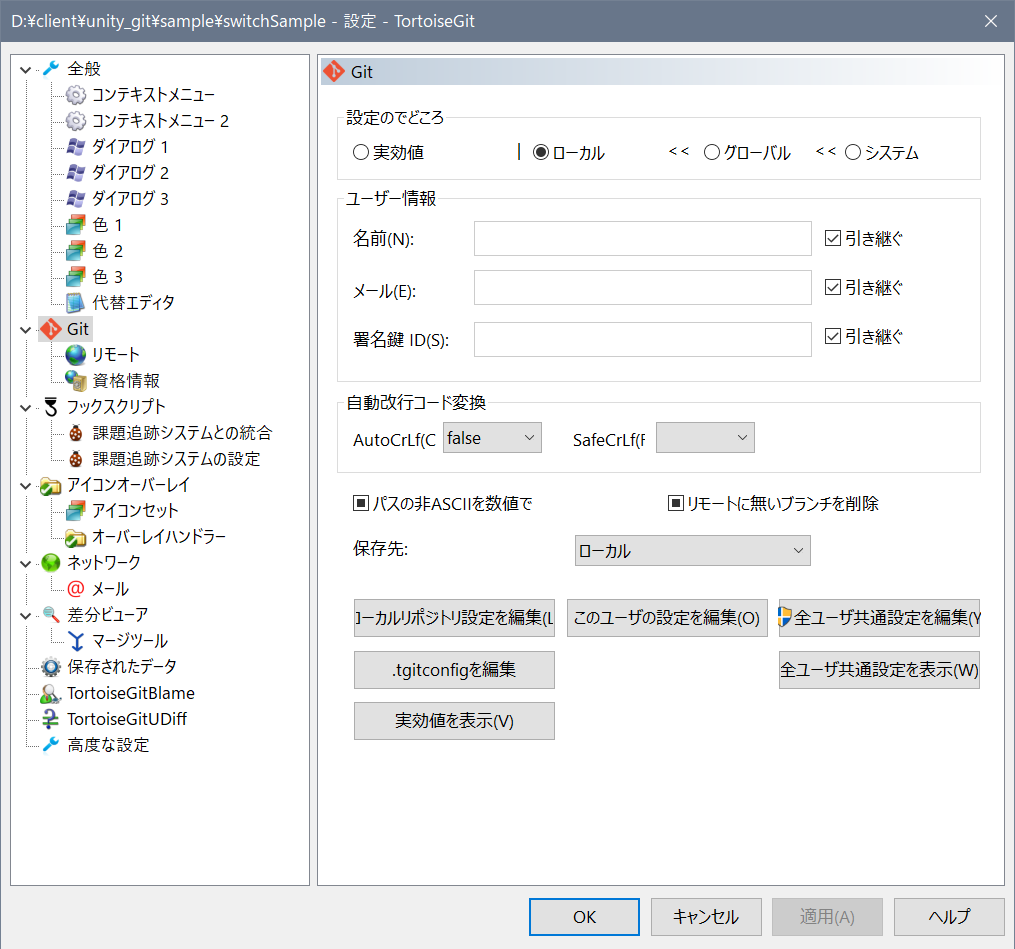Select the グローバル radio button
Image resolution: width=1015 pixels, height=949 pixels.
pyautogui.click(x=712, y=153)
